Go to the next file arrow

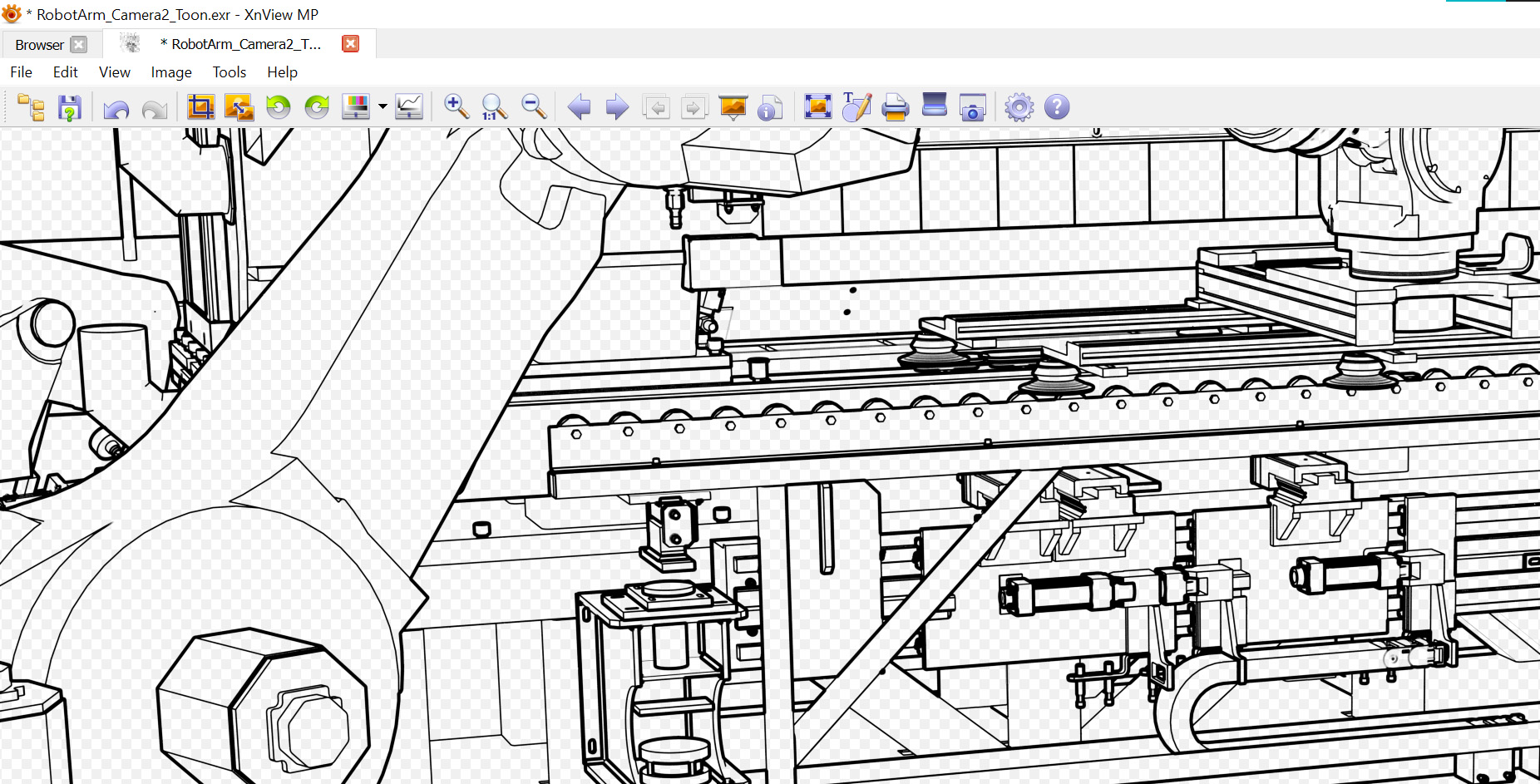(617, 107)
